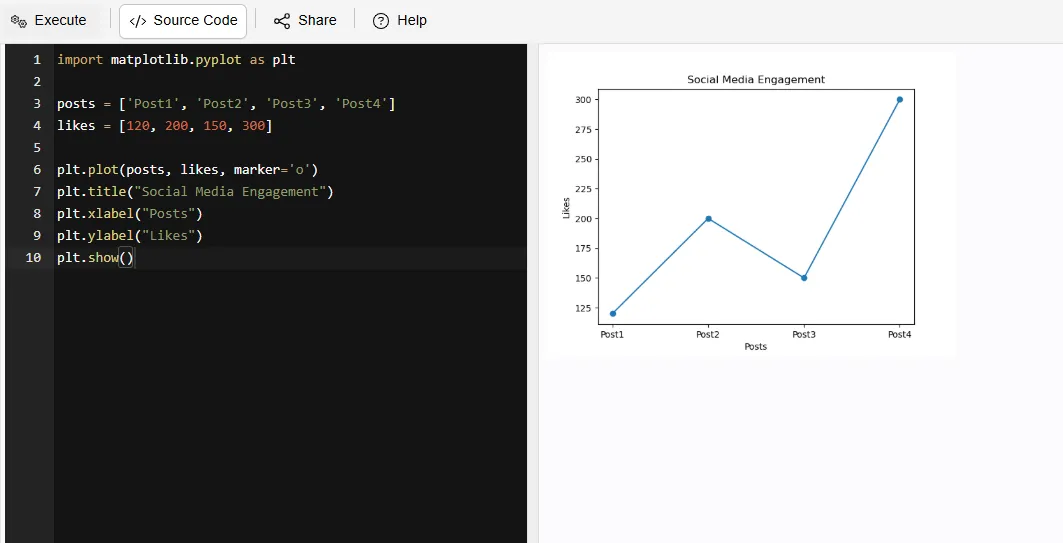Click the plt.ylabel code line
The image size is (1063, 543).
pos(130,236)
